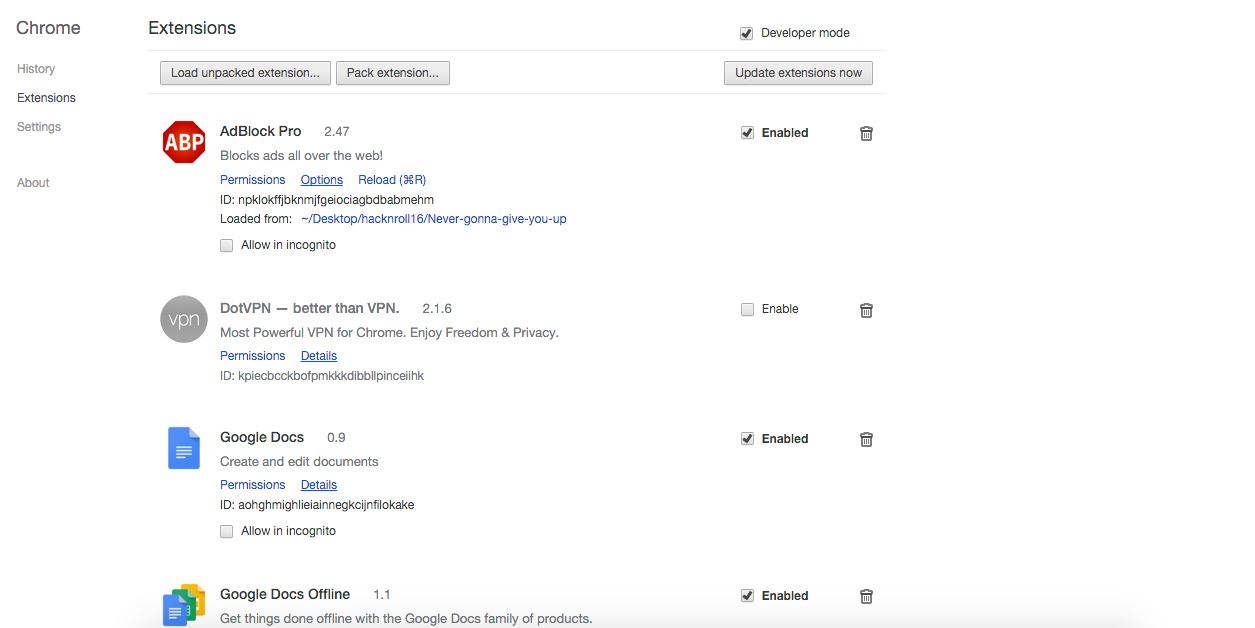The height and width of the screenshot is (628, 1255).
Task: Click DotVPN version 2.1.6
Action: click(x=437, y=309)
